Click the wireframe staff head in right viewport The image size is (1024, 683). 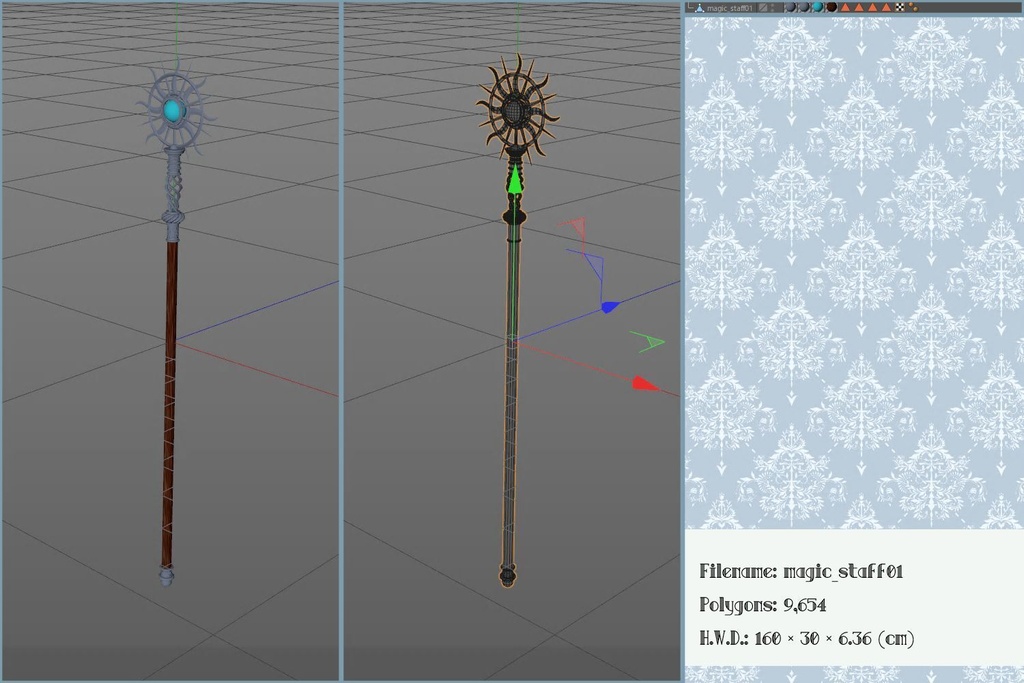pyautogui.click(x=517, y=108)
